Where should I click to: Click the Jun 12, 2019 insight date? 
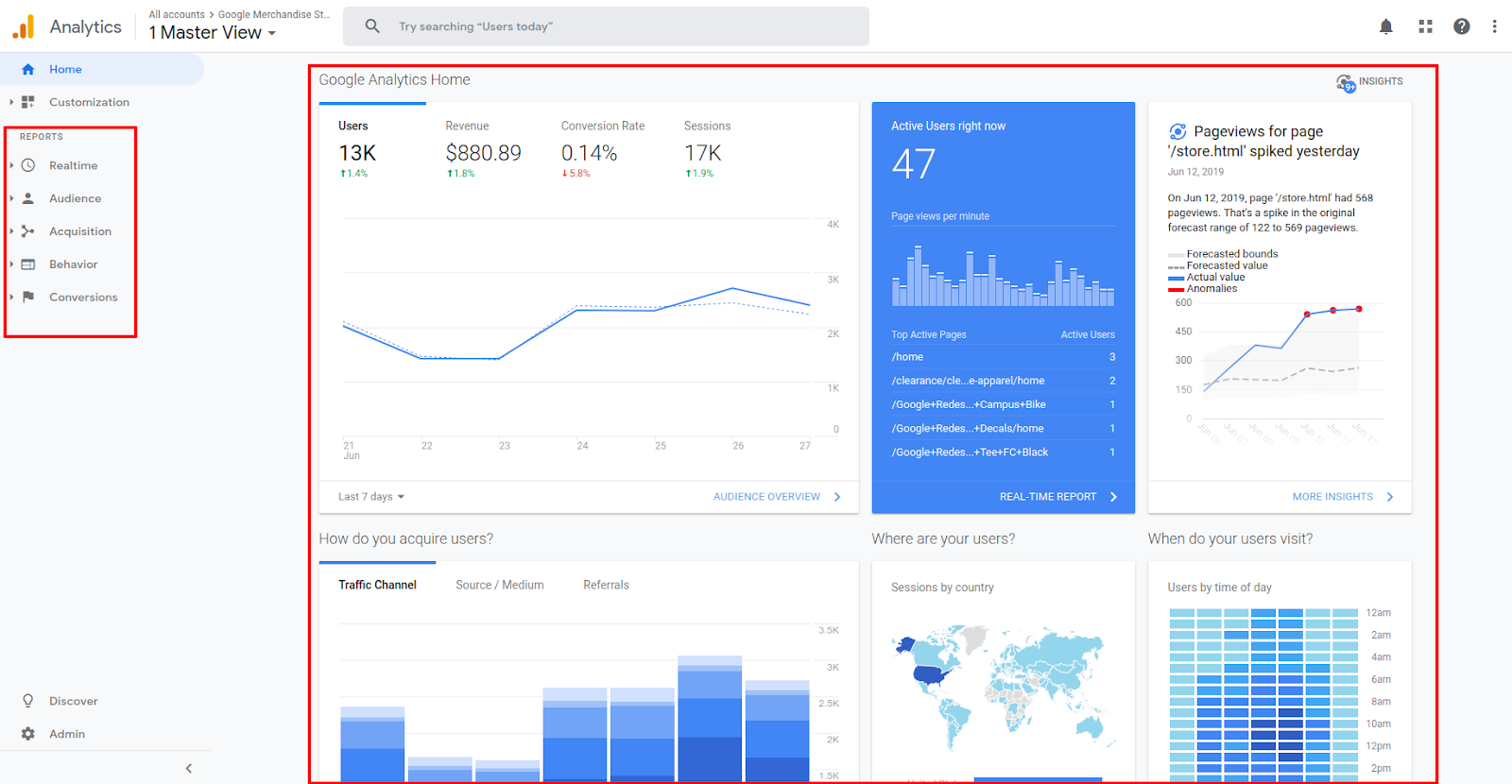point(1195,172)
